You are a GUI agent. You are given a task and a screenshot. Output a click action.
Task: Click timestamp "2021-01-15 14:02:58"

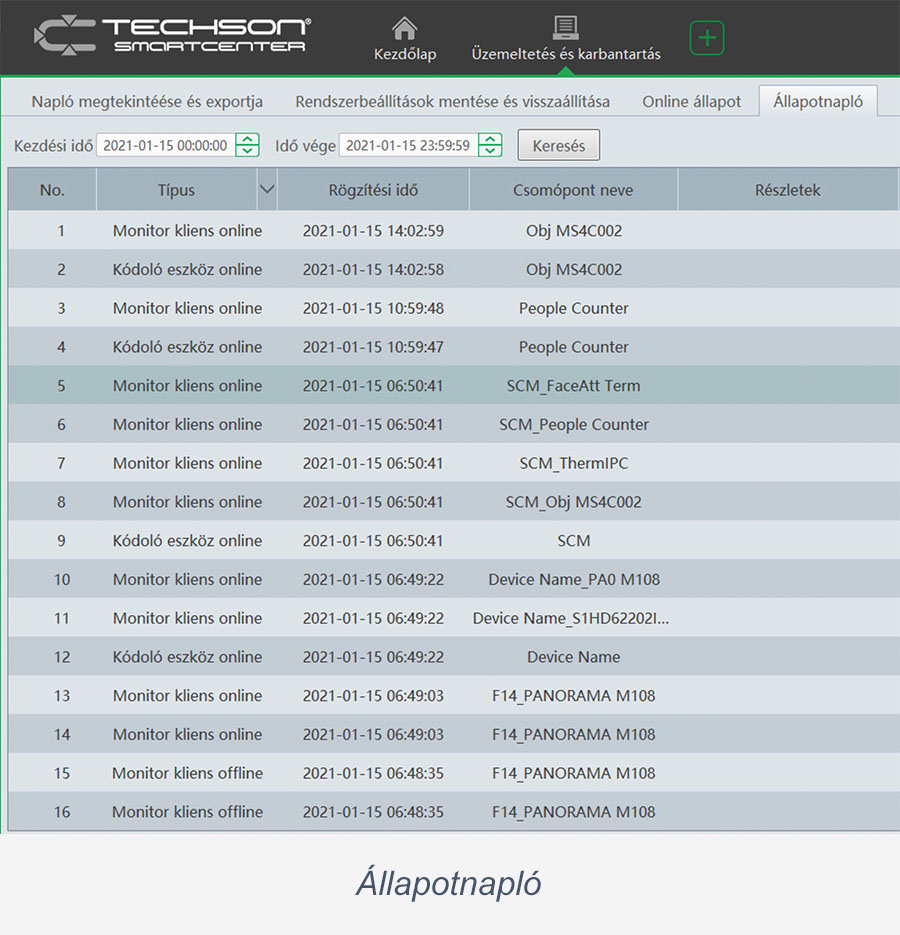(x=373, y=270)
